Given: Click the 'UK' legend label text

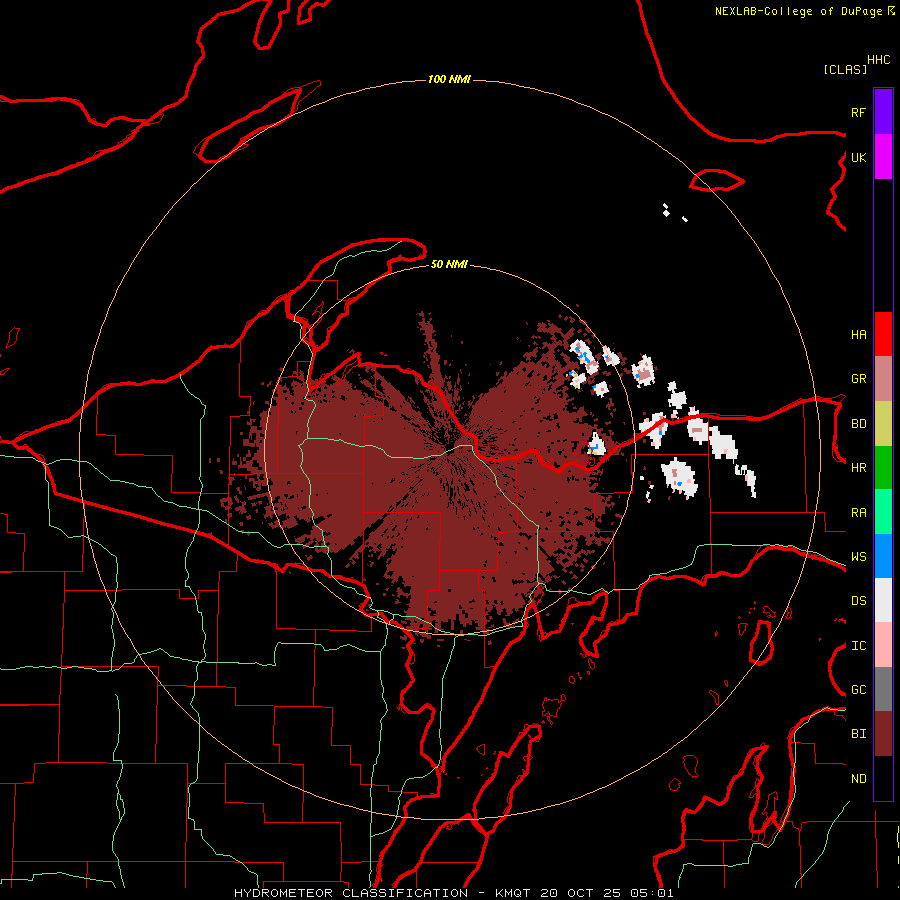Looking at the screenshot, I should click(858, 157).
